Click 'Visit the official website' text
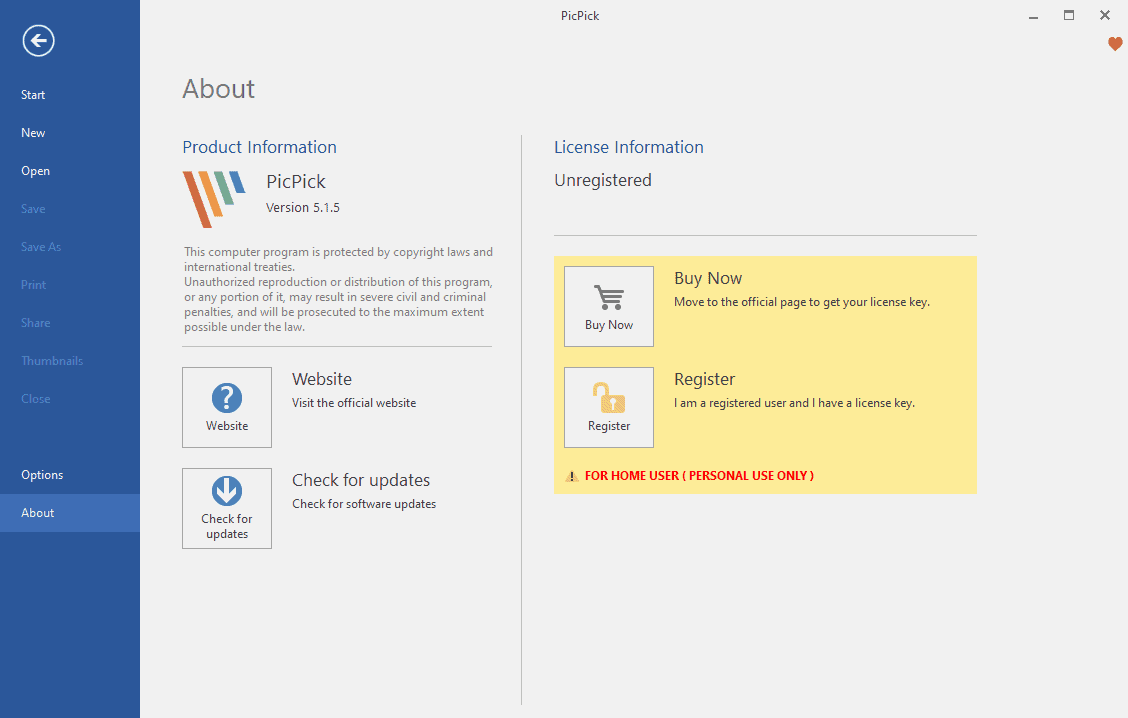 (x=354, y=403)
